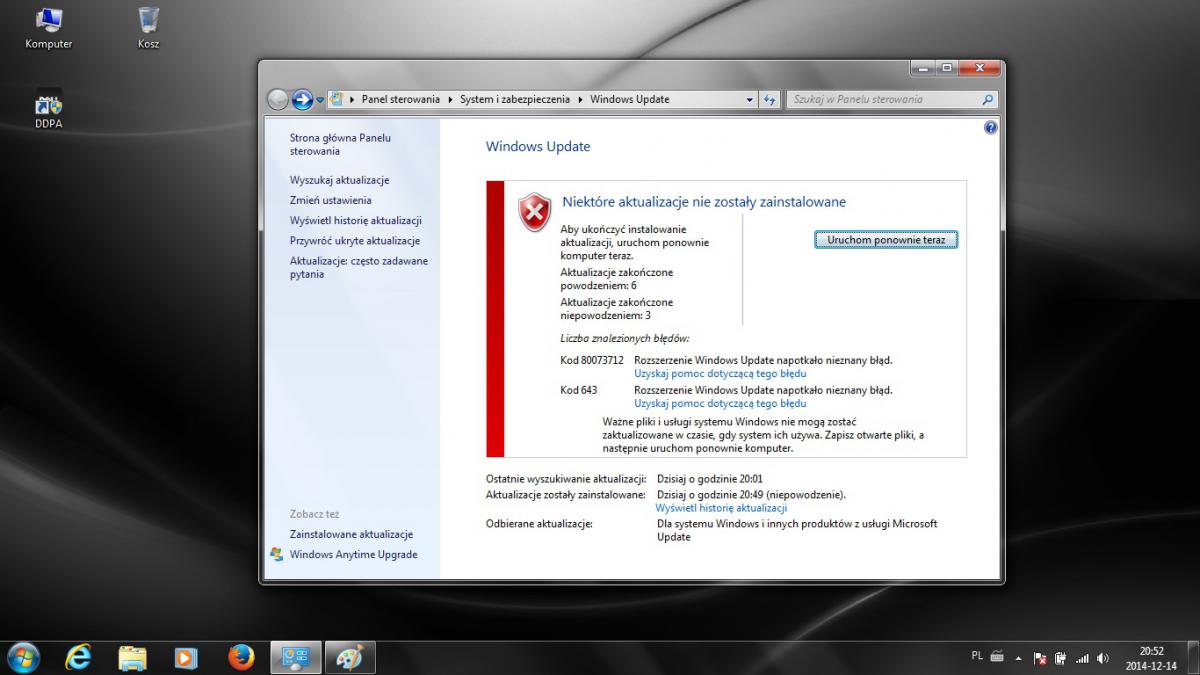The width and height of the screenshot is (1200, 675).
Task: Expand the arrow before Panel sterowania breadcrumb
Action: click(x=352, y=100)
